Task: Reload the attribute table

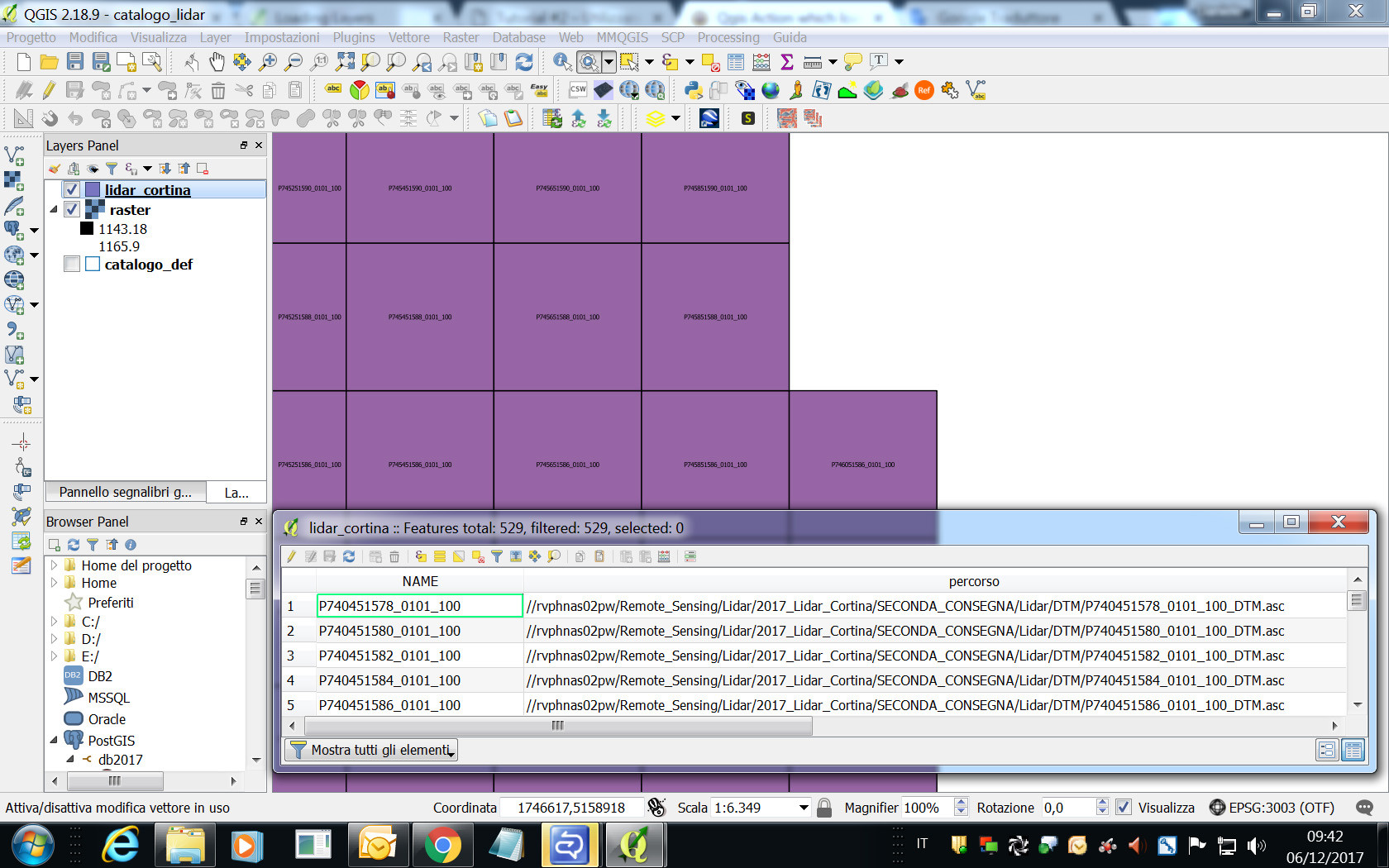Action: [349, 556]
